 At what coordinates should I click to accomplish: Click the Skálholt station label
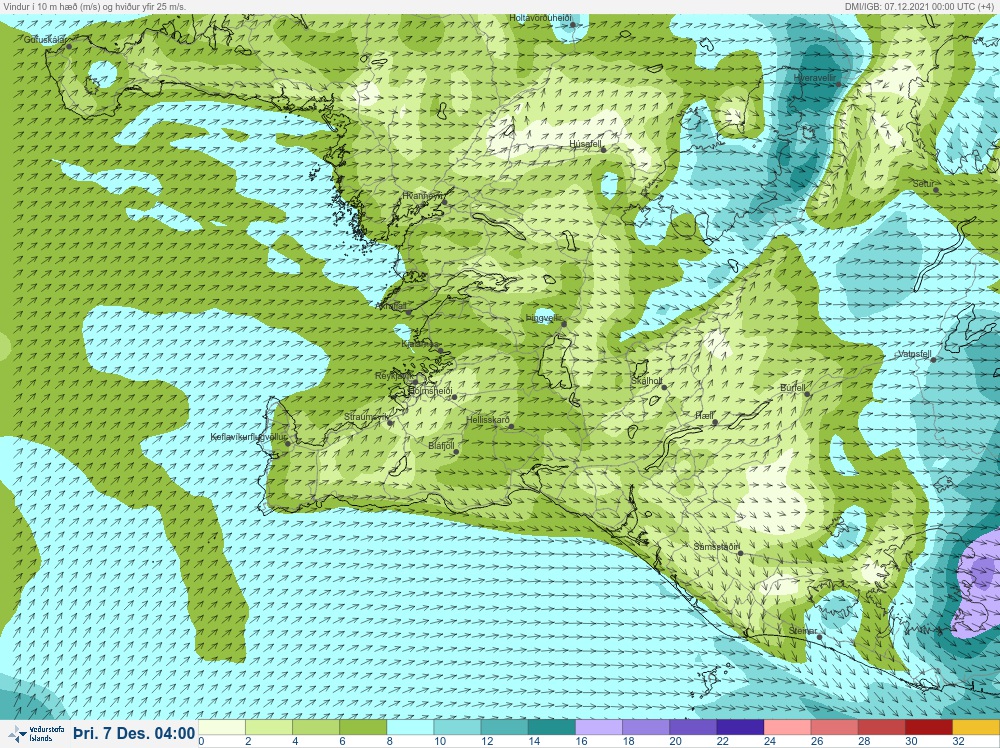[647, 381]
